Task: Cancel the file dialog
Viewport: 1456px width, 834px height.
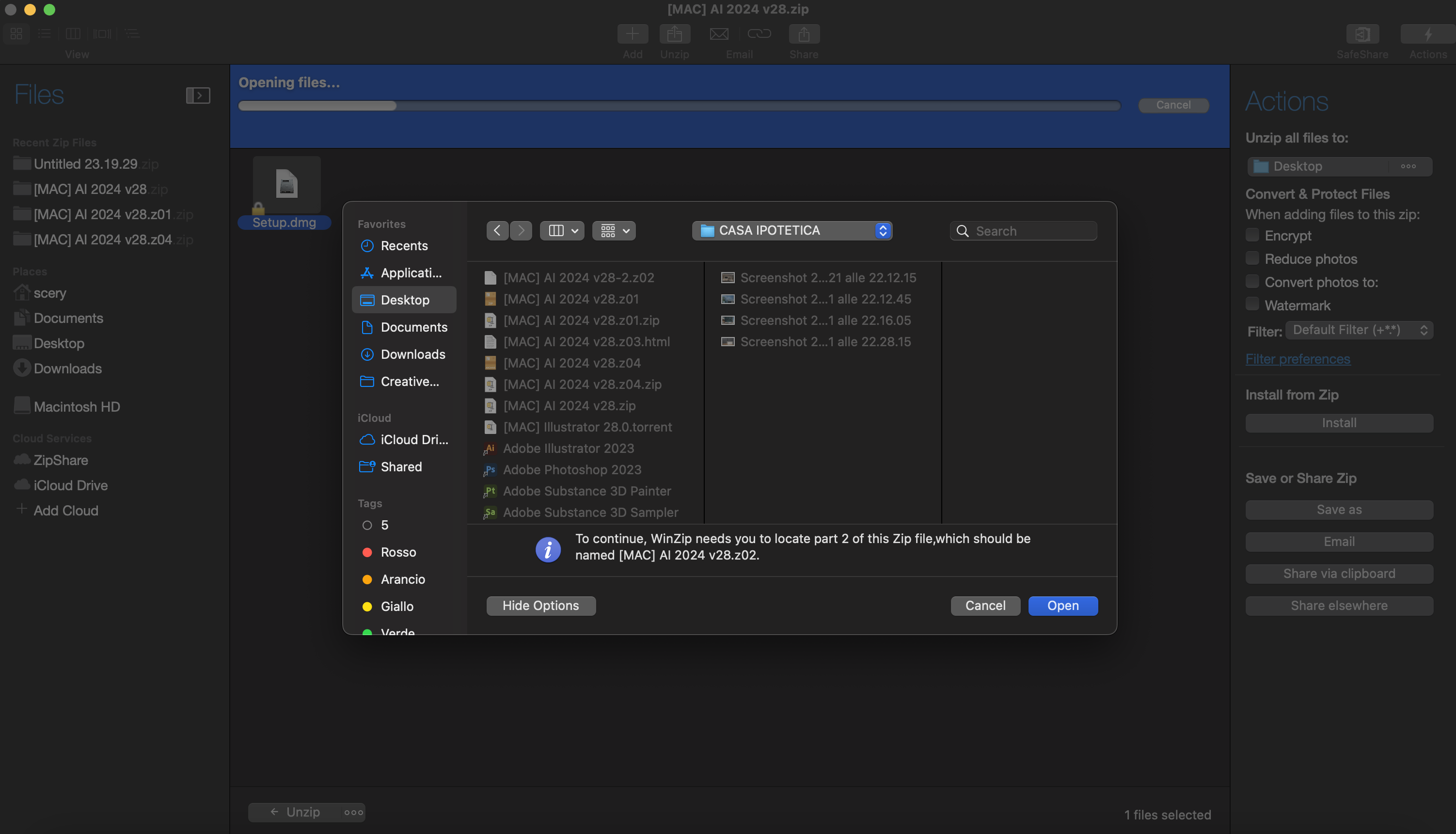Action: [985, 606]
